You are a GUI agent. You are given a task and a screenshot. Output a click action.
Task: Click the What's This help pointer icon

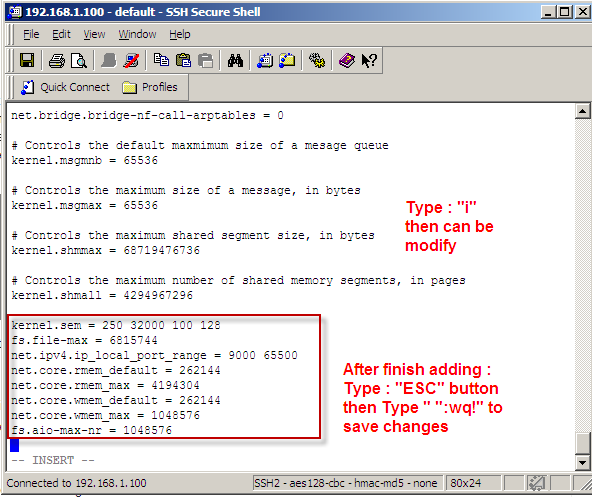[x=369, y=60]
